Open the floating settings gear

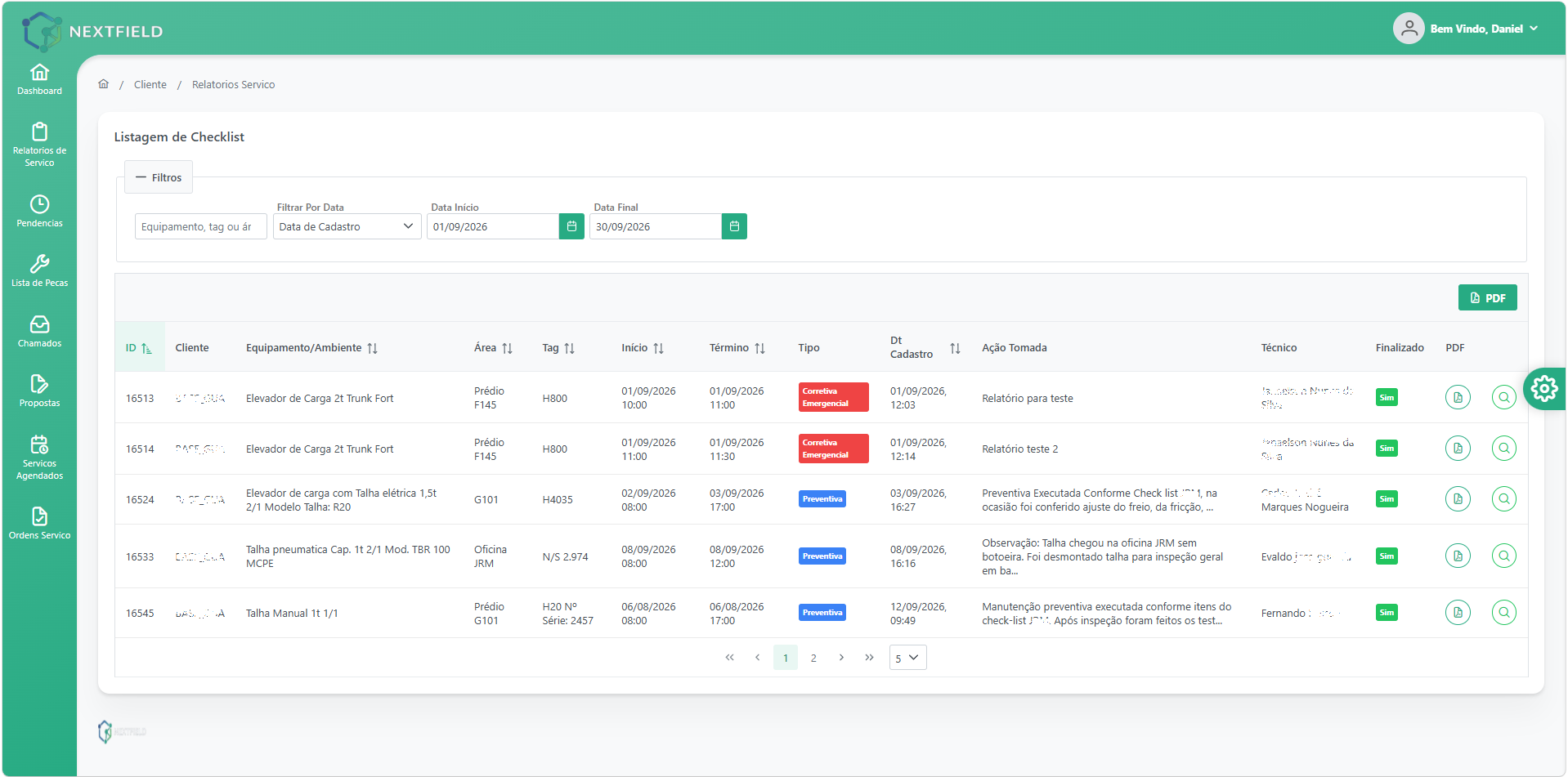point(1544,389)
